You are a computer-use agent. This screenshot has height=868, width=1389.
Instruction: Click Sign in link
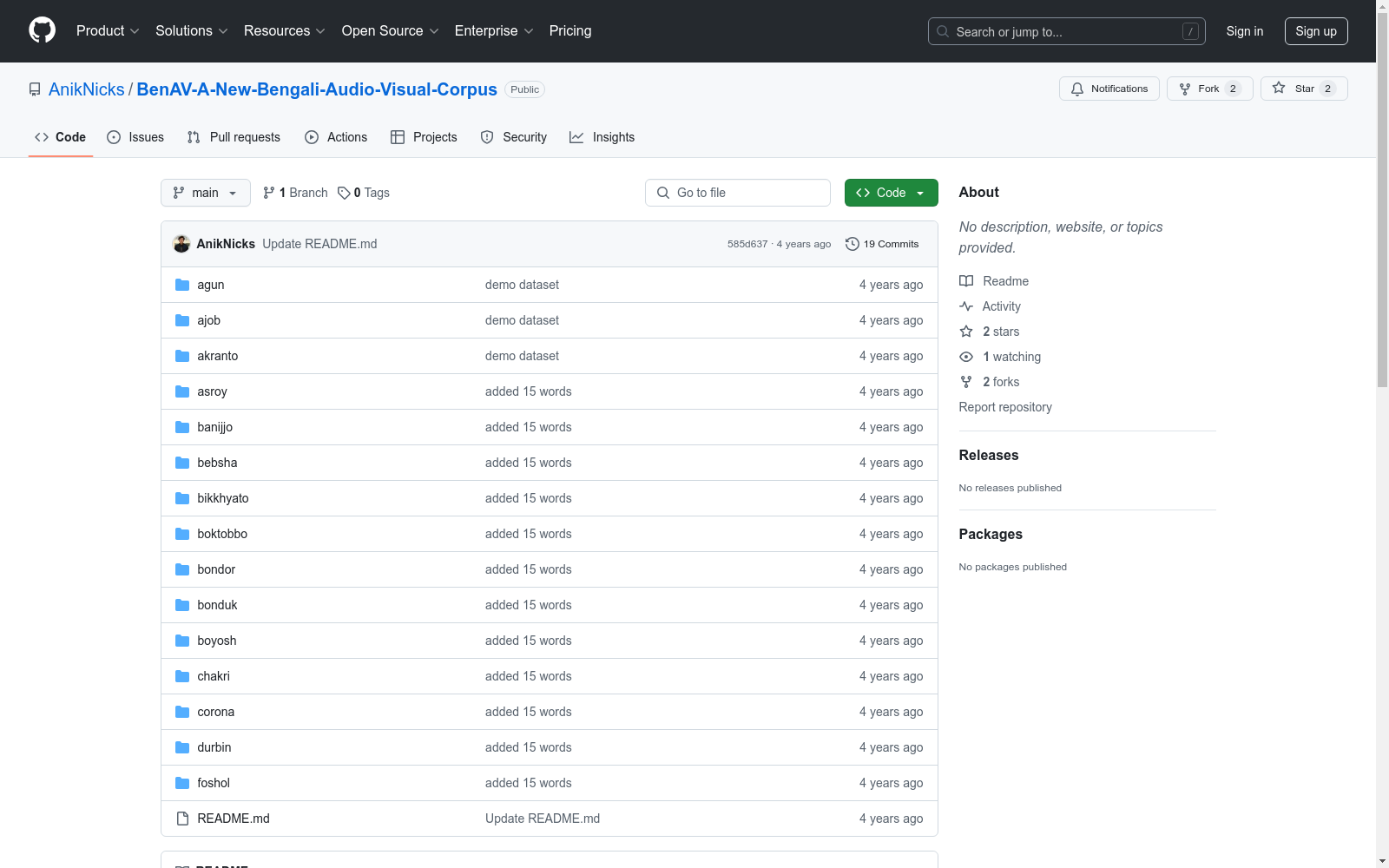[x=1245, y=31]
